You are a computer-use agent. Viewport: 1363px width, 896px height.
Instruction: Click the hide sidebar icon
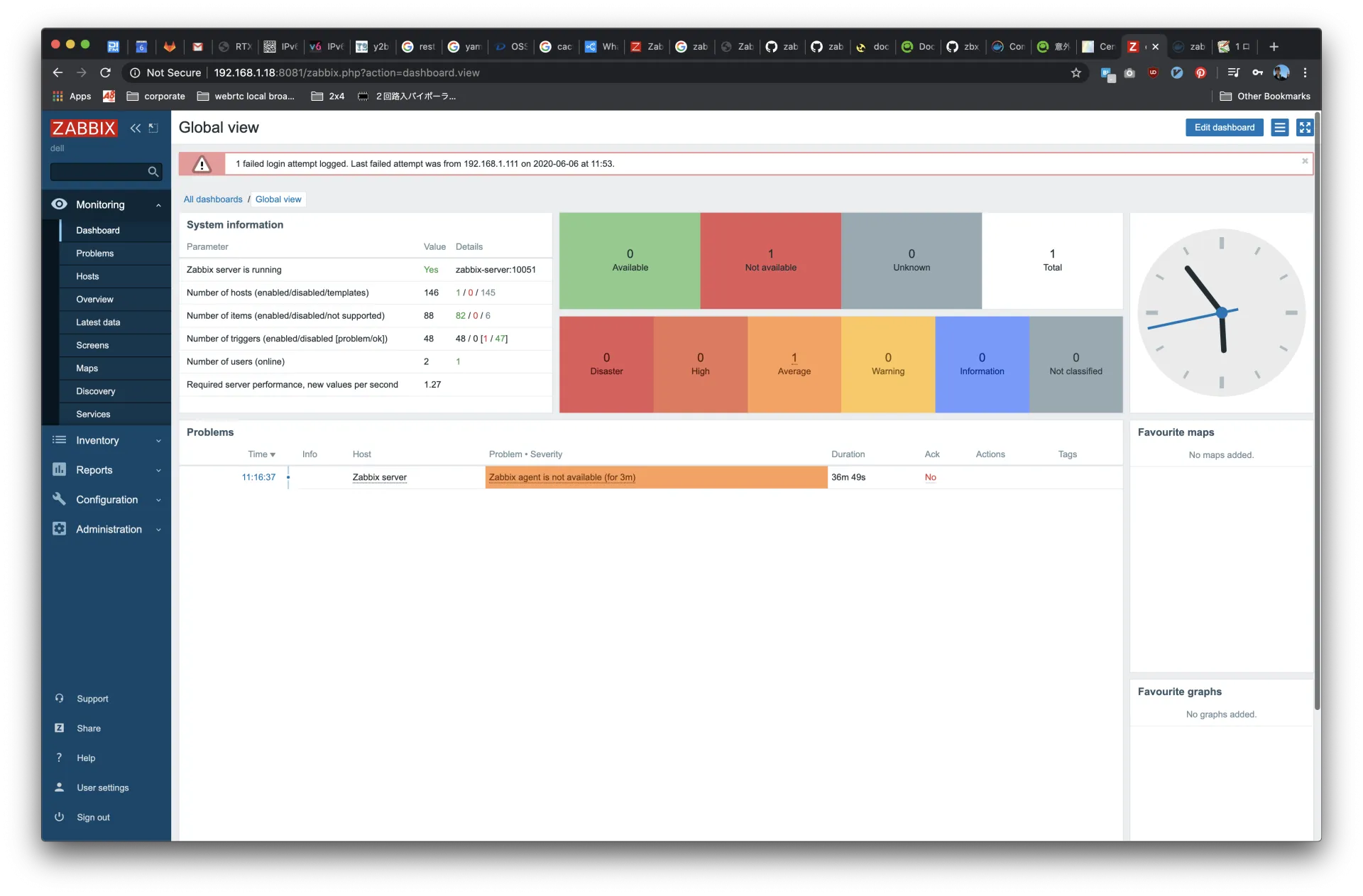pos(153,128)
